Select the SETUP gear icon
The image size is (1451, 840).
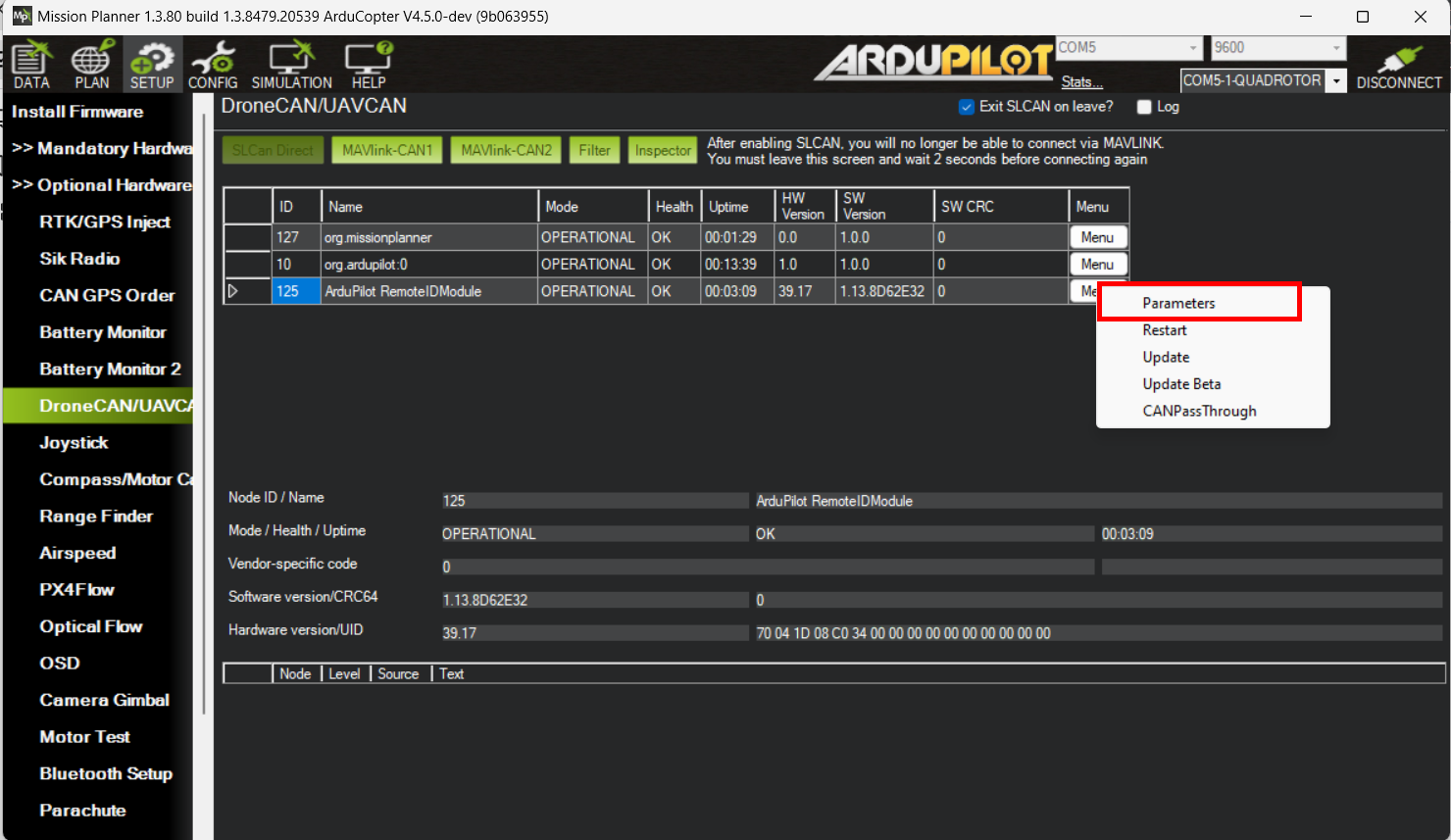click(152, 65)
